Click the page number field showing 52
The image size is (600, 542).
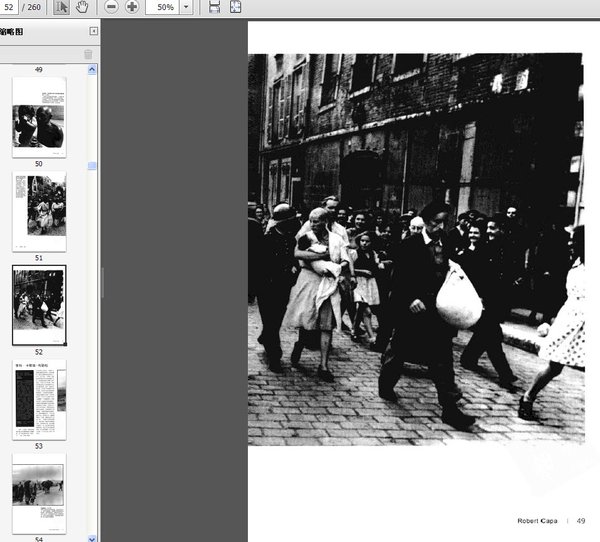(10, 7)
